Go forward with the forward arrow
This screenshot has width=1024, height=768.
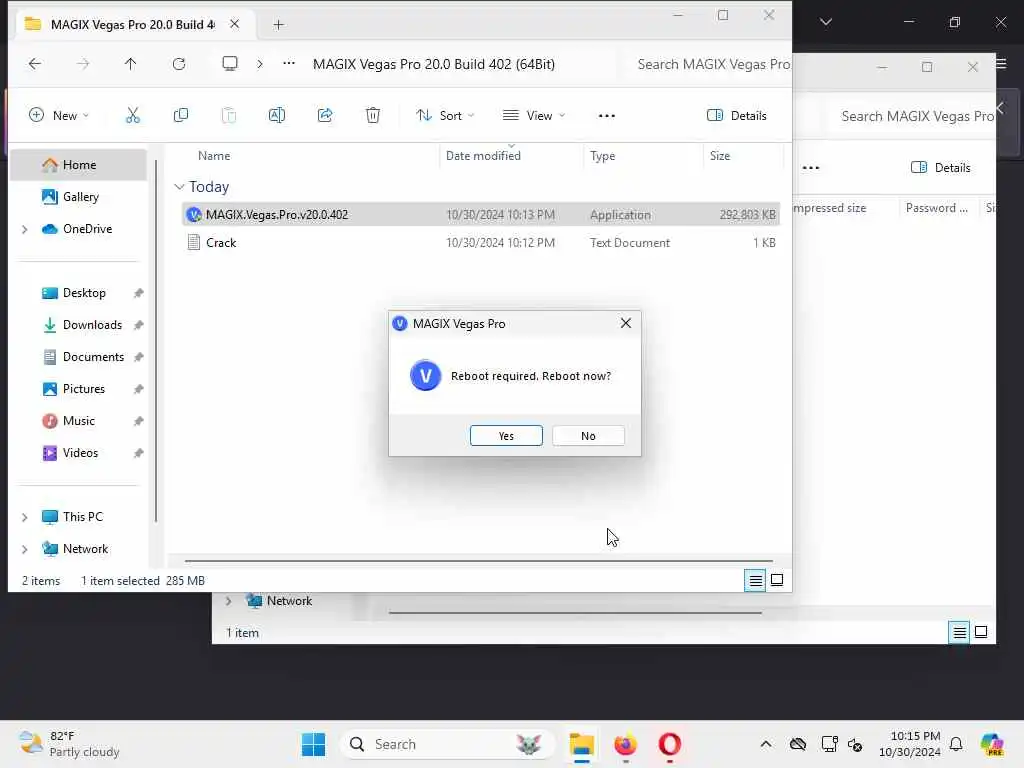pos(83,63)
